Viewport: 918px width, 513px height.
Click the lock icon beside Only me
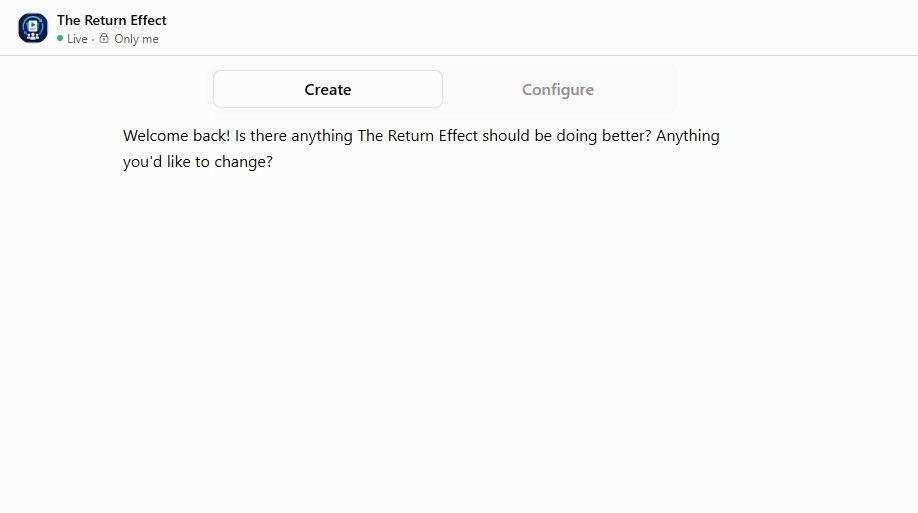(104, 39)
